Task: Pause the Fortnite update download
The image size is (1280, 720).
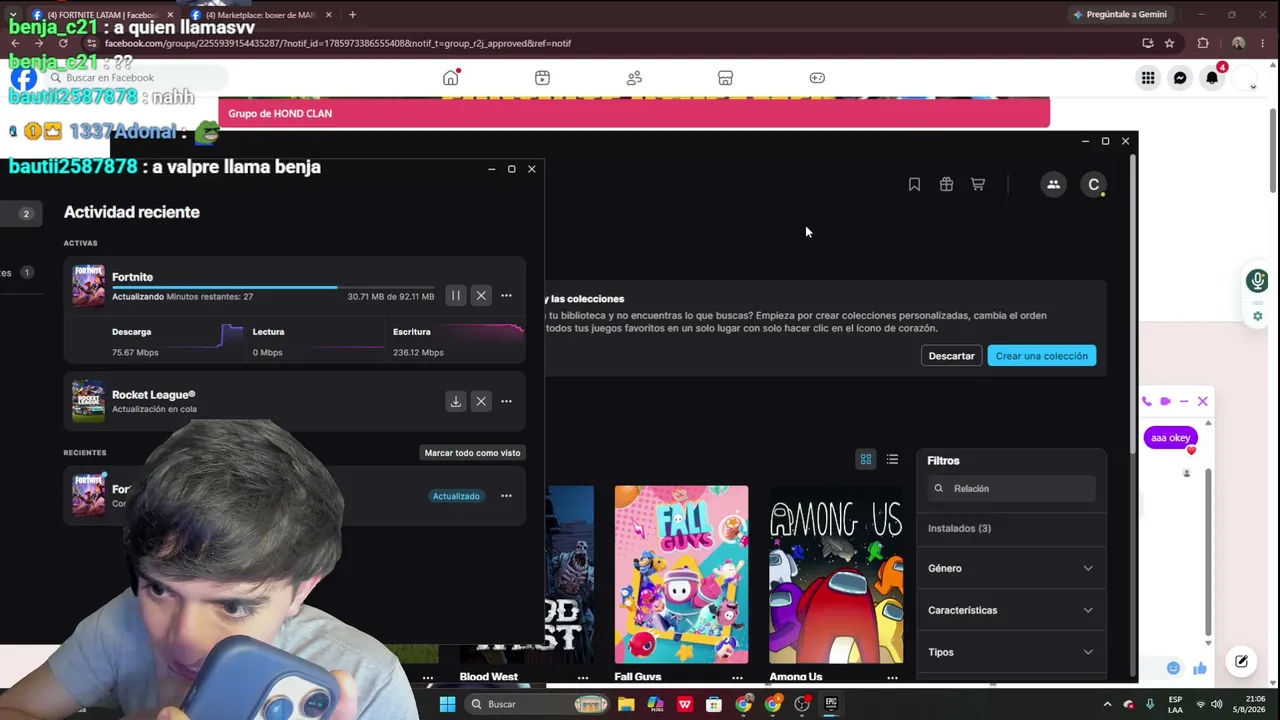Action: (455, 296)
